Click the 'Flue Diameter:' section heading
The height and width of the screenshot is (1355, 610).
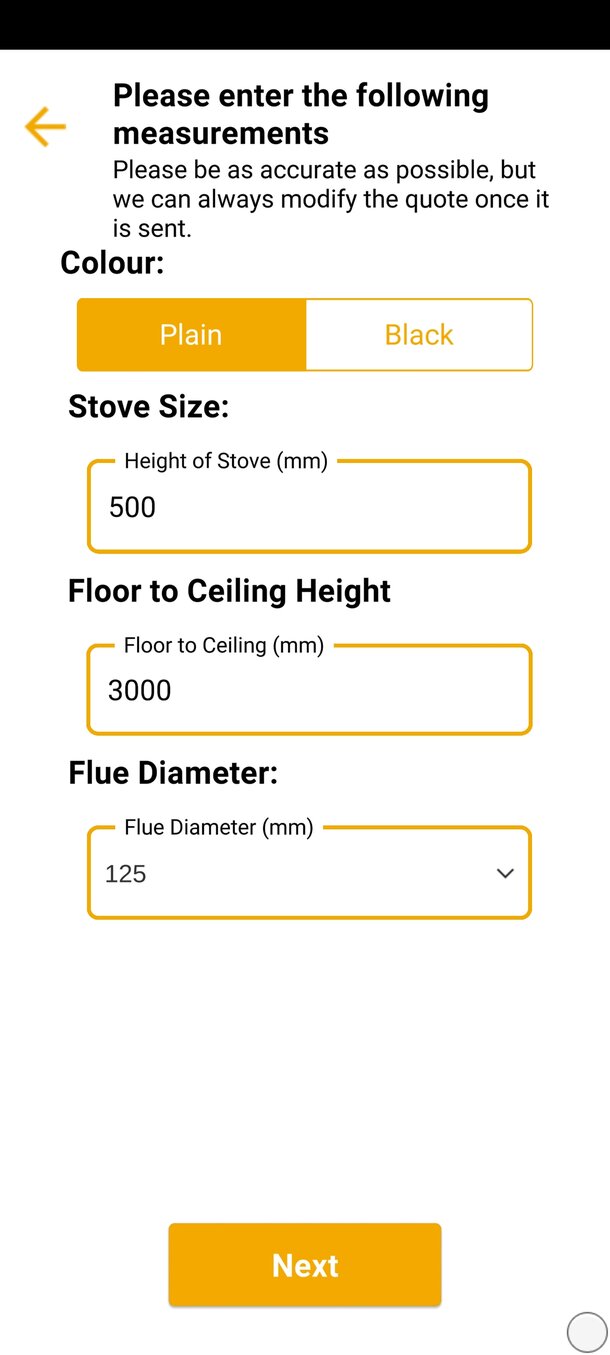click(x=173, y=773)
